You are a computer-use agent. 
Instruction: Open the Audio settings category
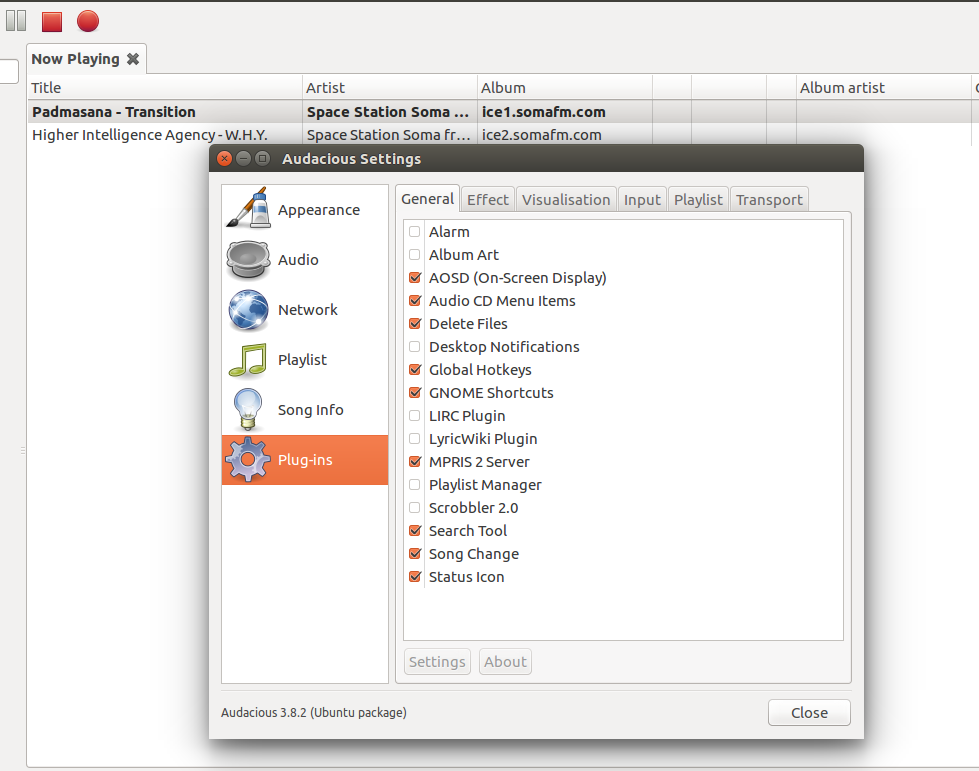pos(305,260)
